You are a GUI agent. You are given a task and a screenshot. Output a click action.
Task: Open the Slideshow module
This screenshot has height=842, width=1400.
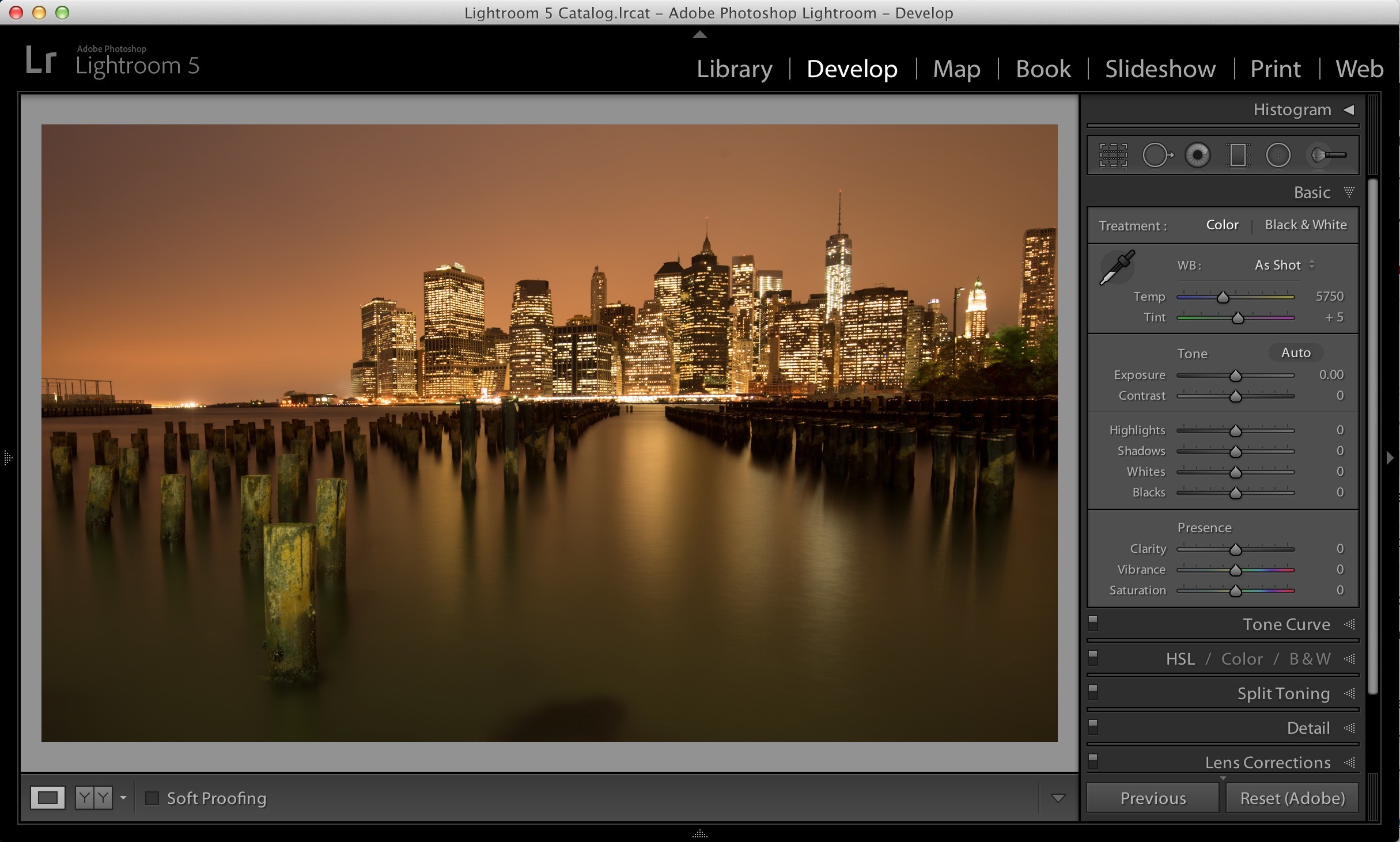tap(1160, 69)
